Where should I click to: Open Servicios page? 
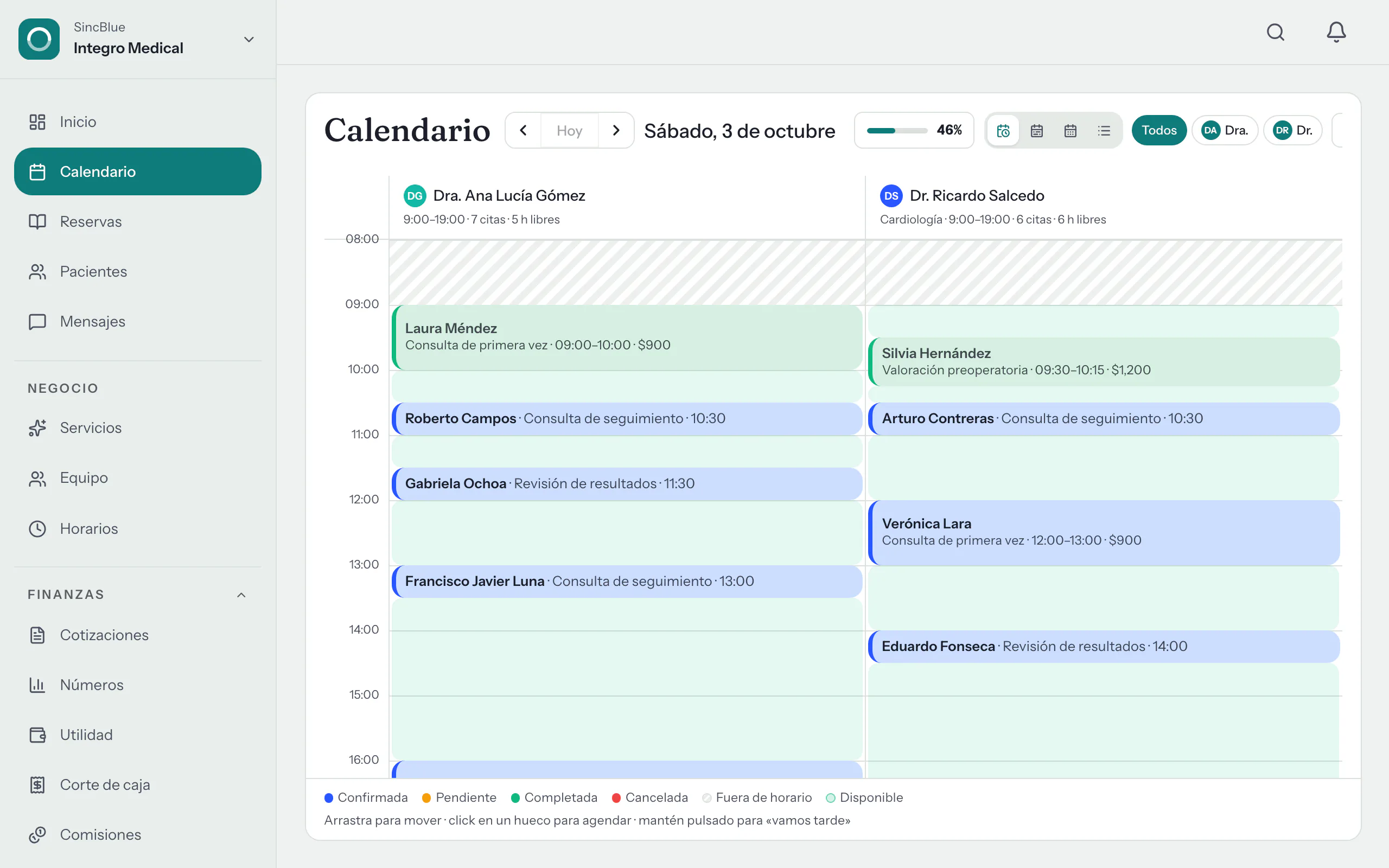click(138, 427)
